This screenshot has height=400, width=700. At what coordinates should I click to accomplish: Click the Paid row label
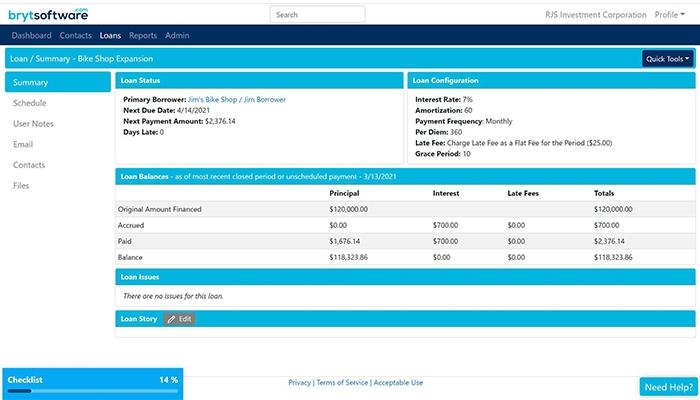[x=125, y=242]
